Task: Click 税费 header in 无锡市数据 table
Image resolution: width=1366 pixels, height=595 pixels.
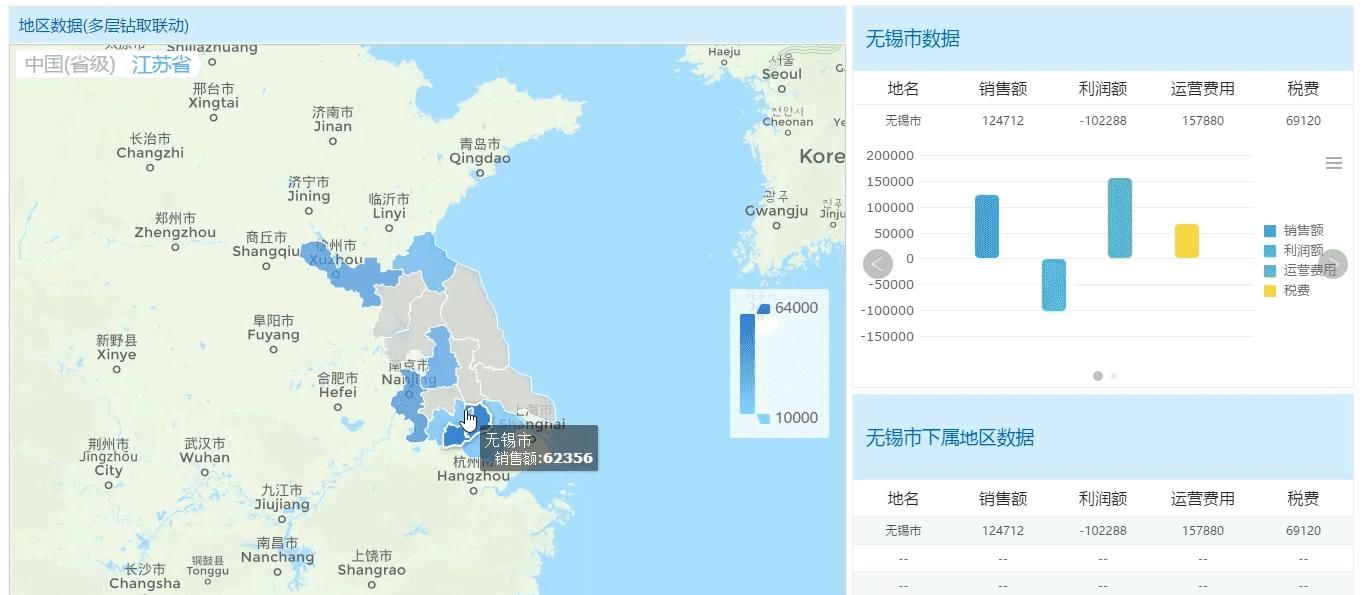Action: coord(1303,89)
